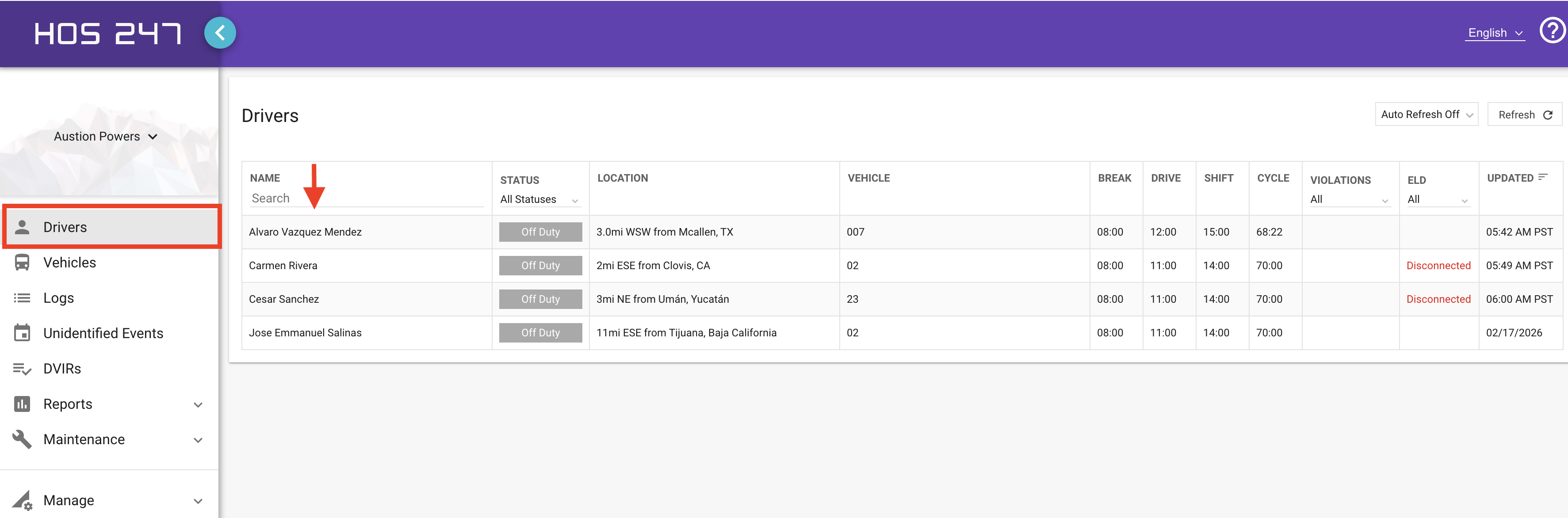Click the Unidentified Events calendar icon
1568x518 pixels.
(x=22, y=333)
